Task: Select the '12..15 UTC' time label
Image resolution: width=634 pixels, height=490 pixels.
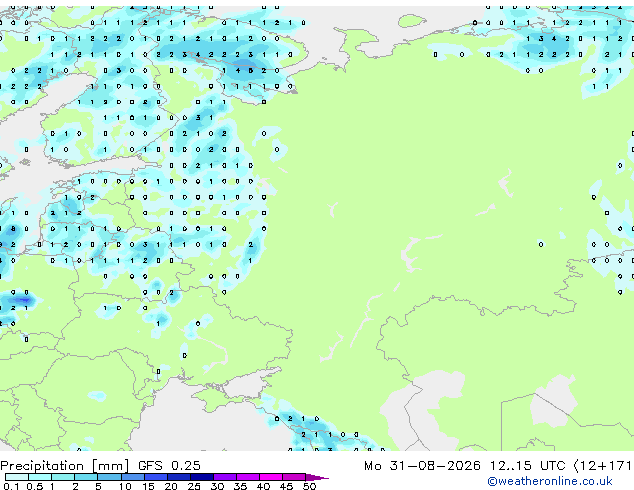Action: click(527, 466)
